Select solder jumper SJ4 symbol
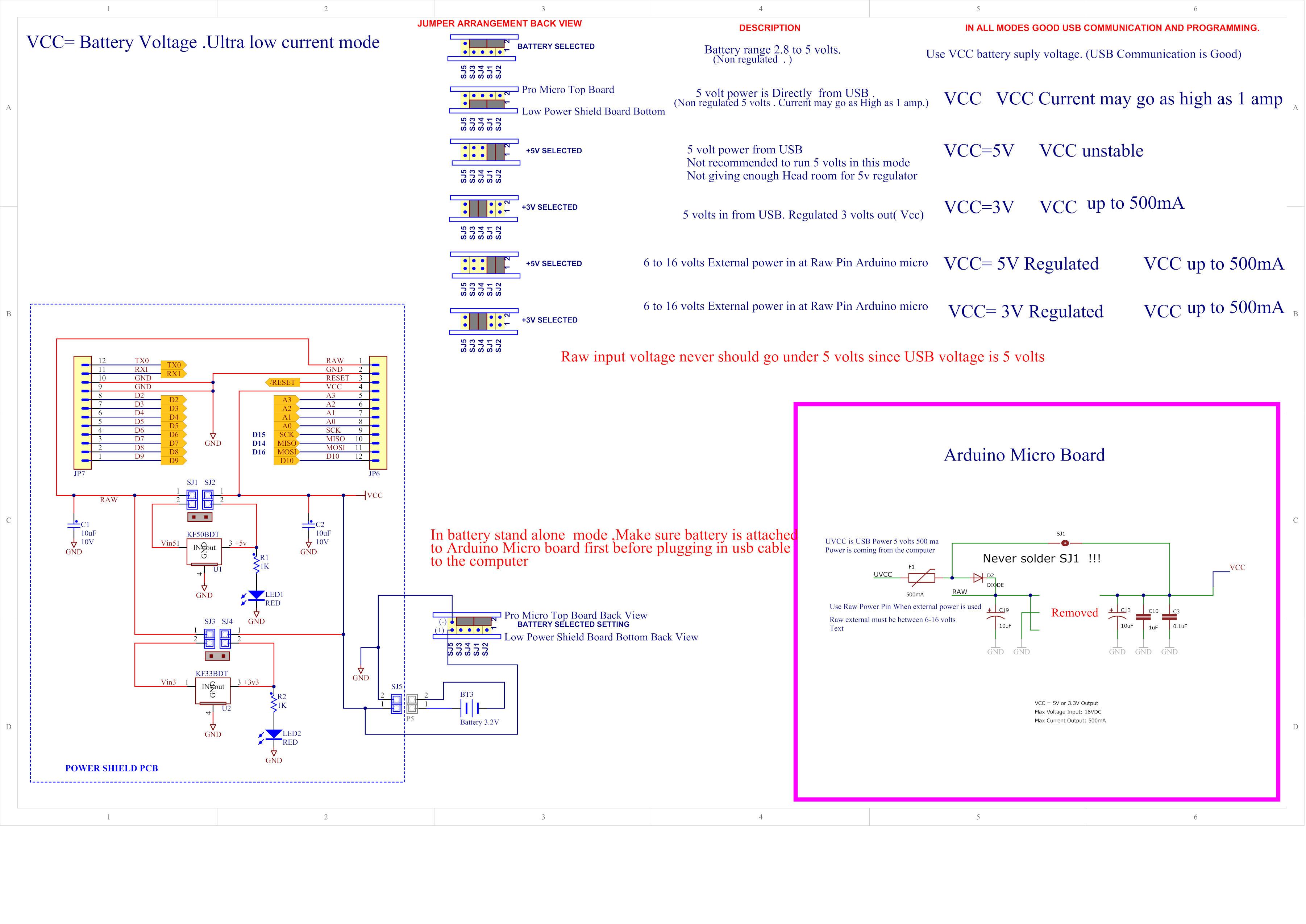 [x=225, y=638]
